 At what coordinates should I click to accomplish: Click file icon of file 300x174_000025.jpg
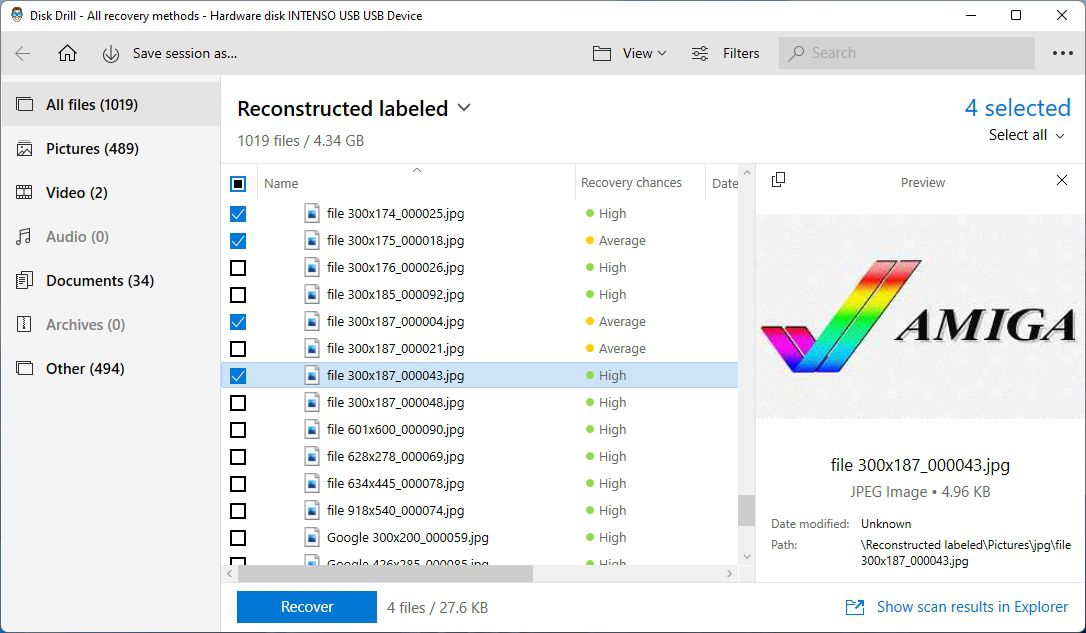(x=312, y=213)
